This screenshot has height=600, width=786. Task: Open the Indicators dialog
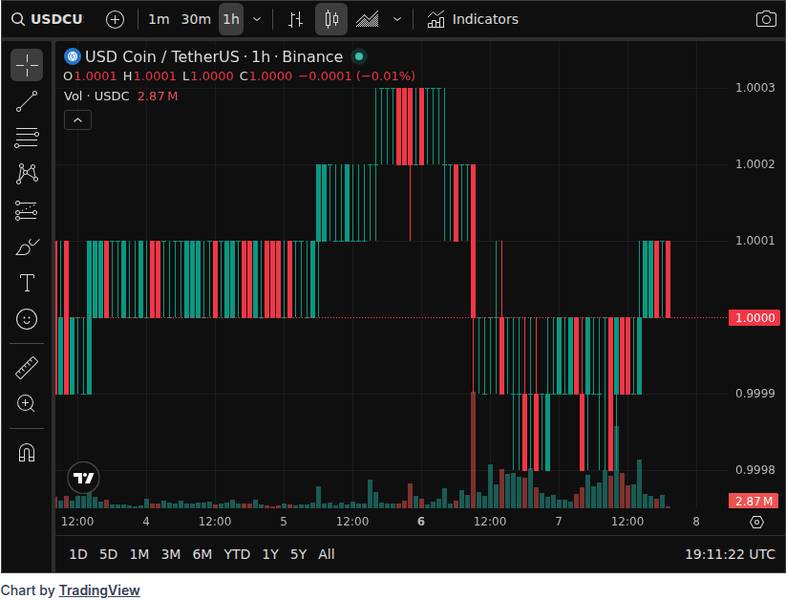coord(473,20)
